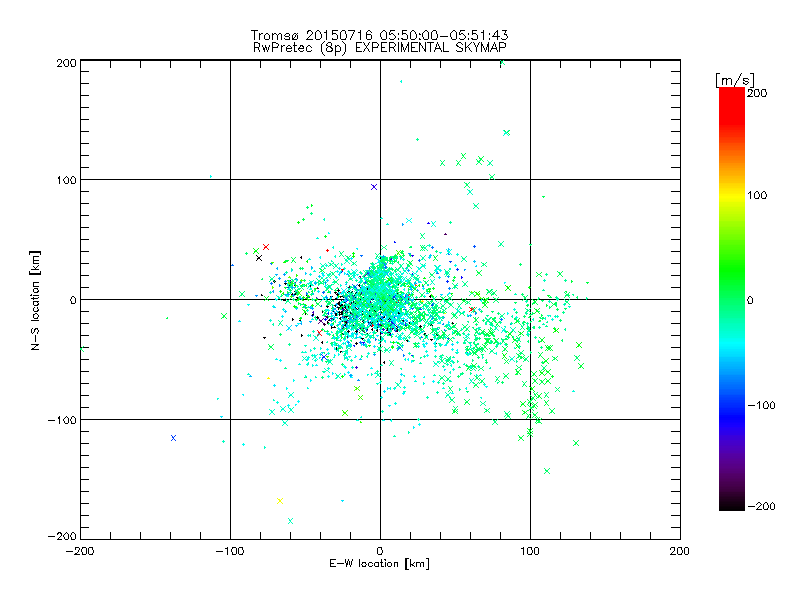Image resolution: width=800 pixels, height=600 pixels.
Task: Click the x-axis tick label '100'
Action: 530,551
